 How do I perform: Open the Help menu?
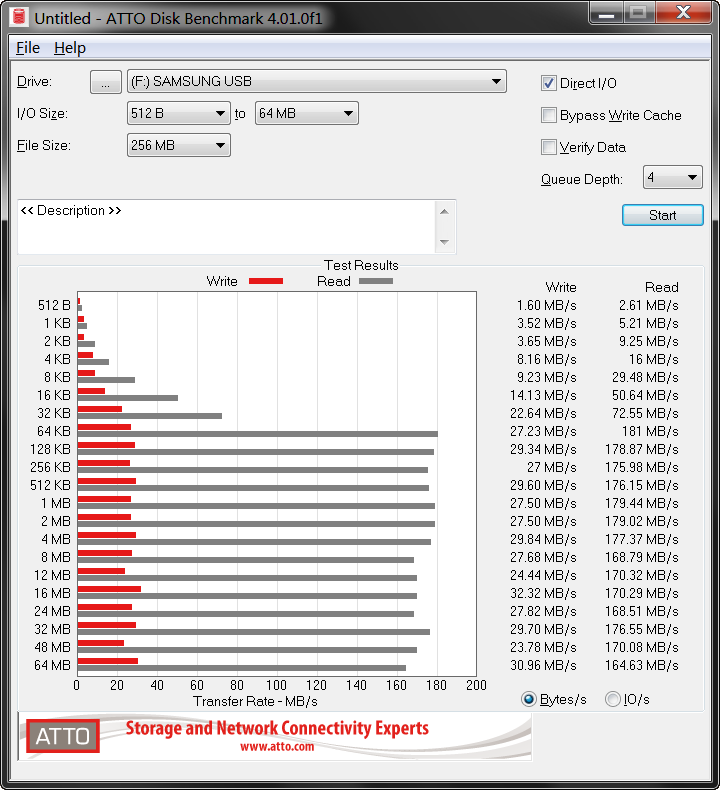(70, 48)
